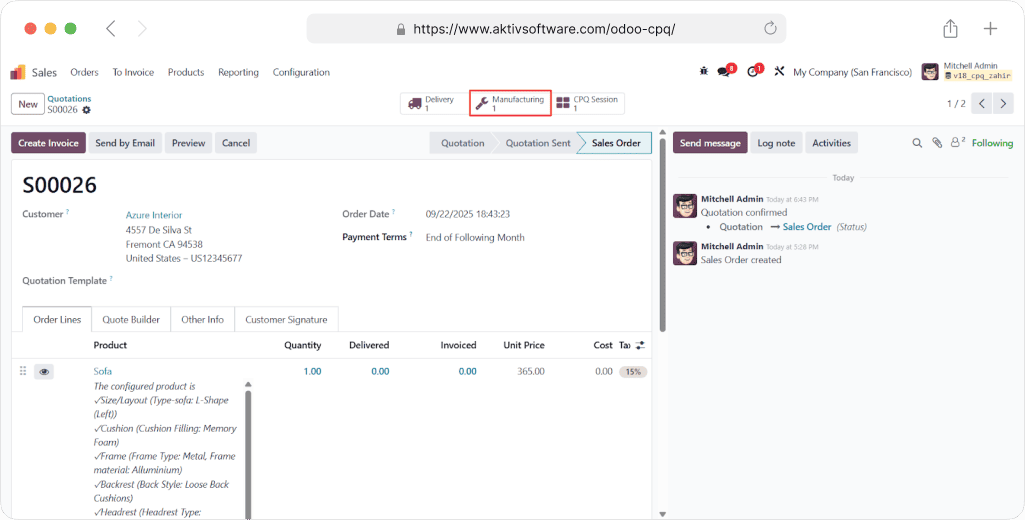This screenshot has height=520, width=1025.
Task: Go to next record arrow
Action: pos(1003,103)
